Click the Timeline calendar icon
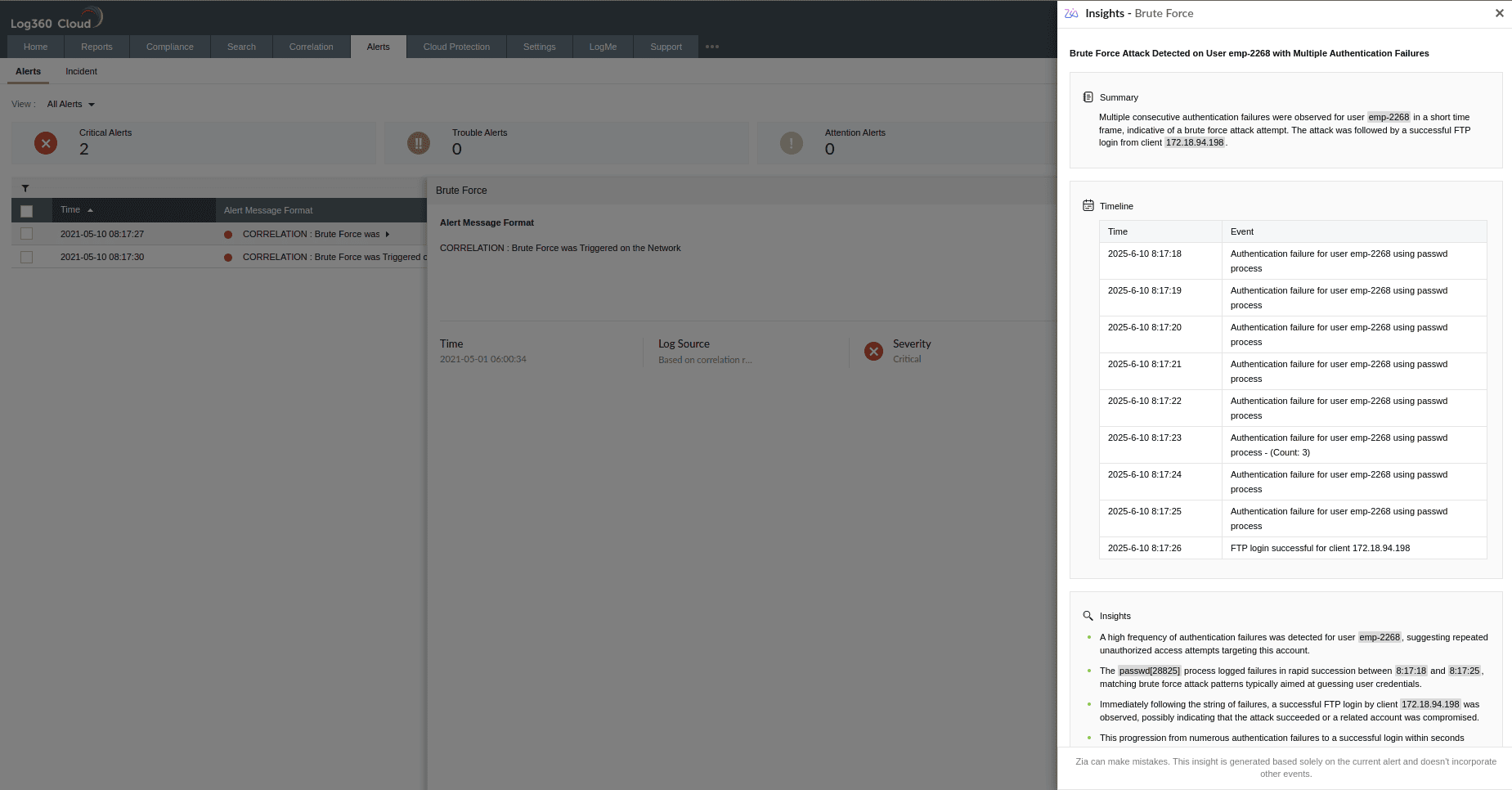The height and width of the screenshot is (790, 1512). pyautogui.click(x=1088, y=205)
